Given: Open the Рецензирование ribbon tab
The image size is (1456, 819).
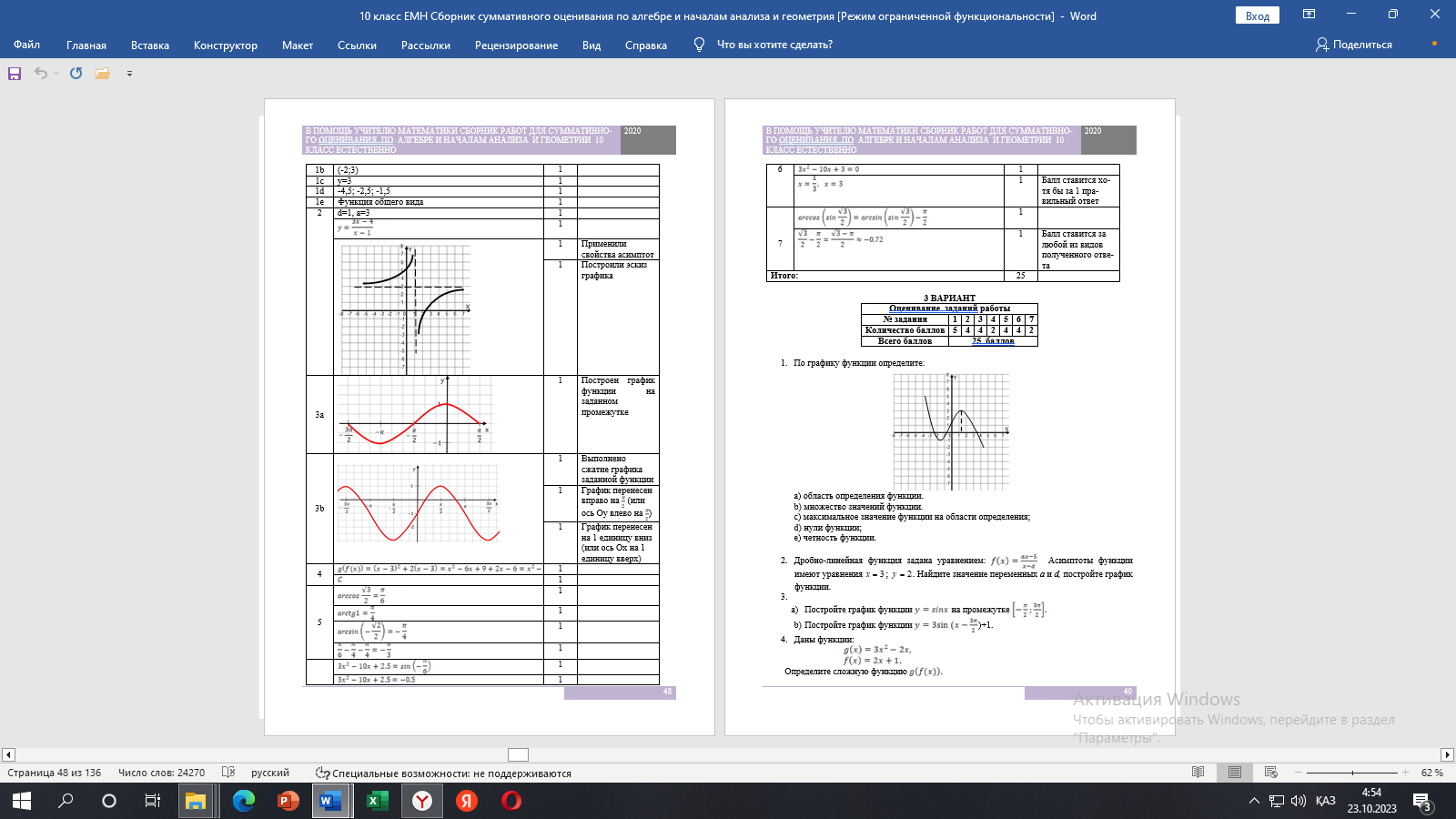Looking at the screenshot, I should point(516,45).
